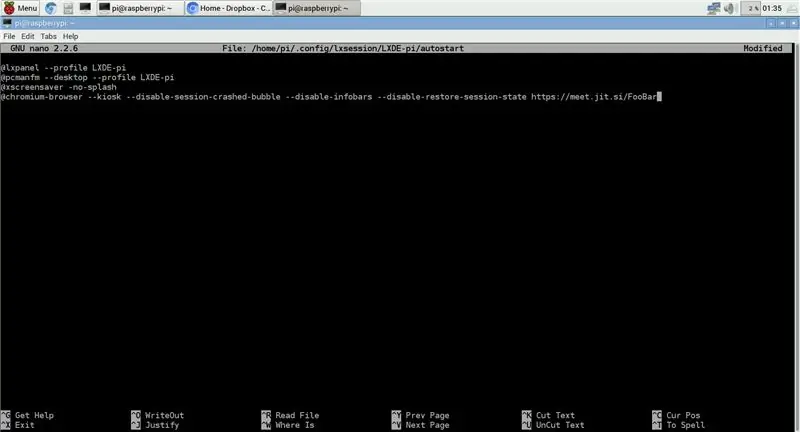Click the Read File shortcut label
800x432 pixels.
tap(297, 415)
